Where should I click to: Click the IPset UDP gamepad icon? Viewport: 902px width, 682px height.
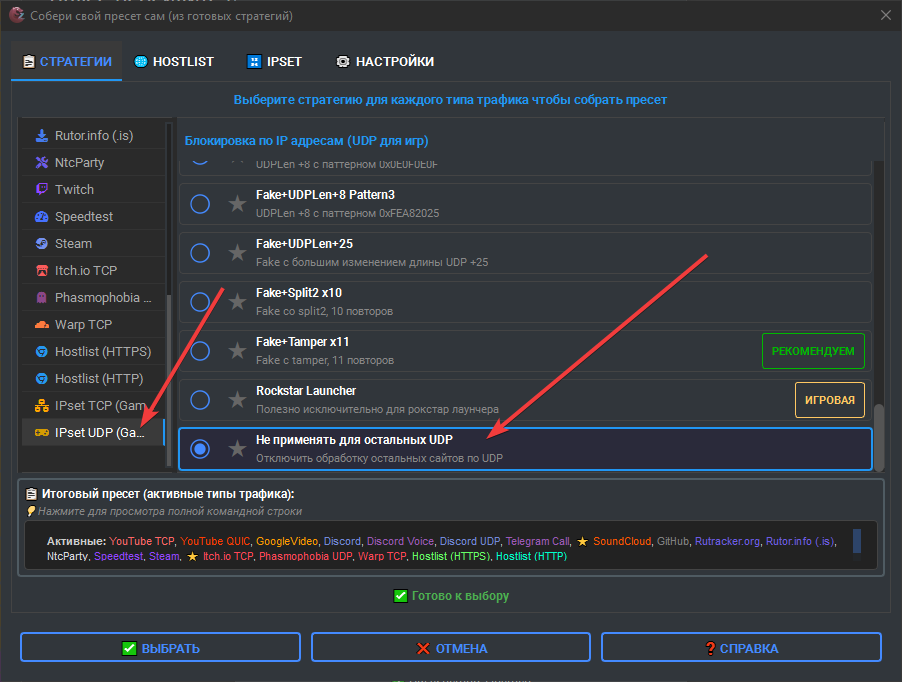[41, 432]
